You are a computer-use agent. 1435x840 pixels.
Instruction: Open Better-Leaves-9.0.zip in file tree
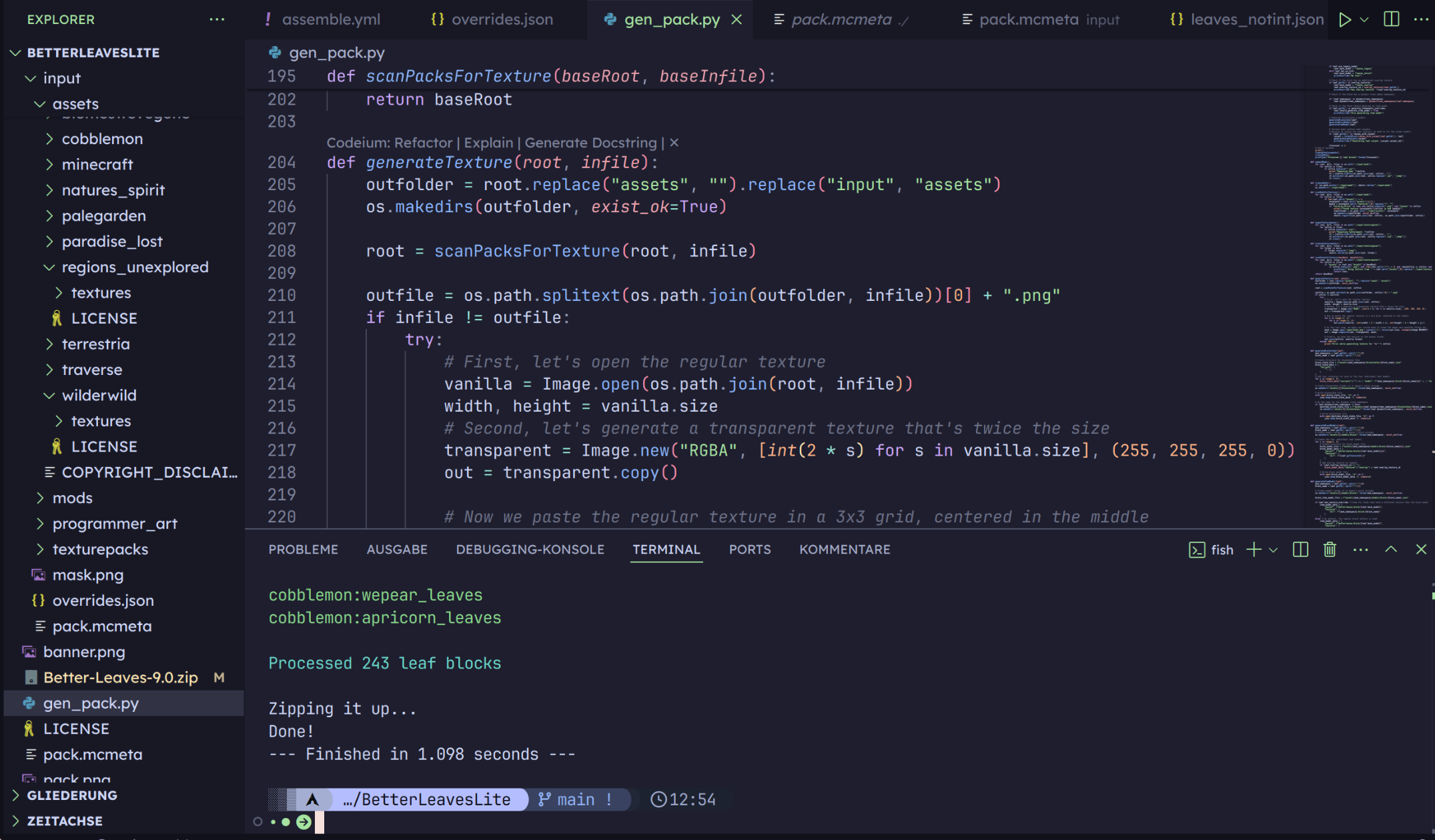click(120, 677)
